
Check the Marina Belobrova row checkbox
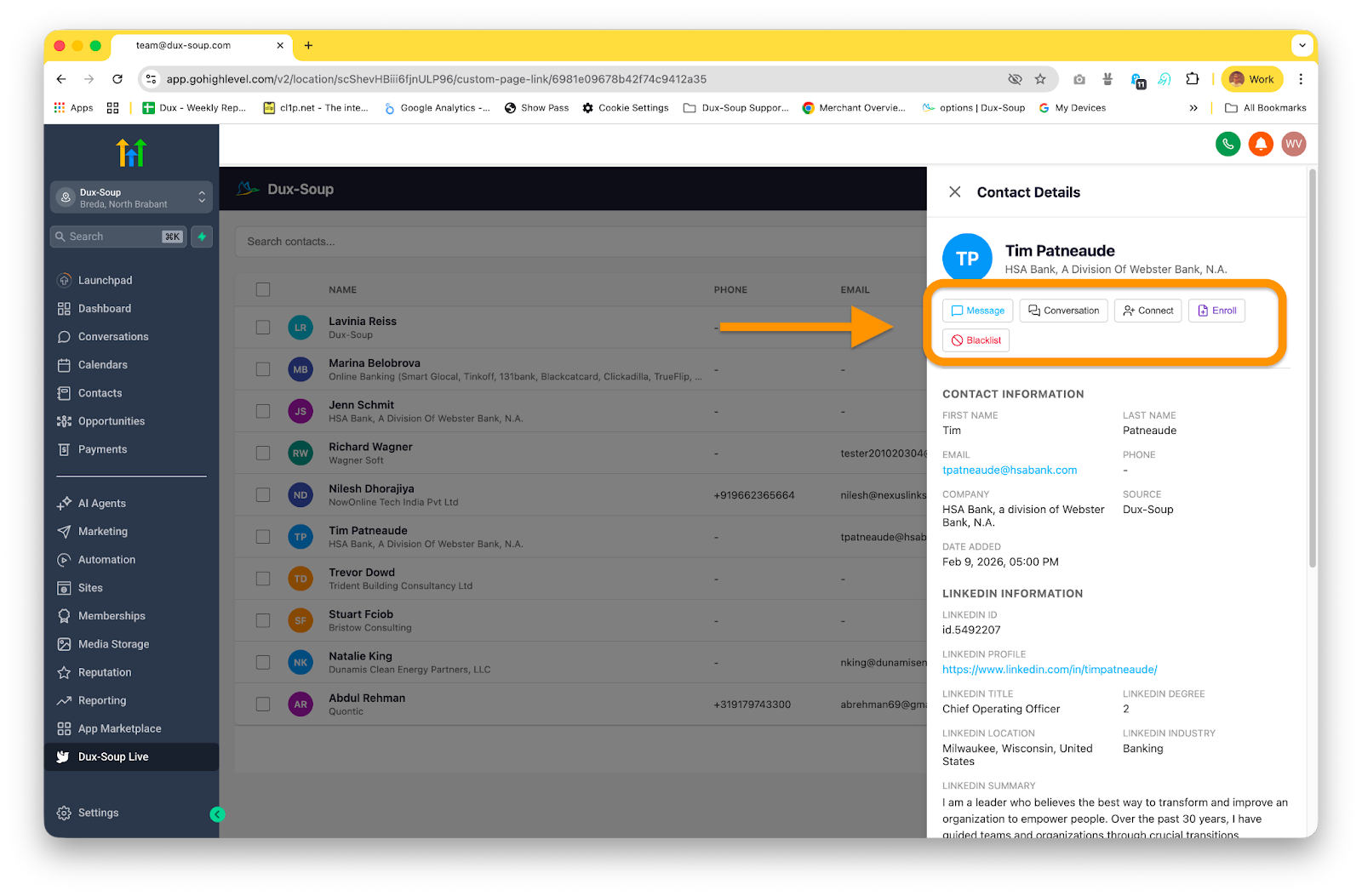tap(263, 369)
